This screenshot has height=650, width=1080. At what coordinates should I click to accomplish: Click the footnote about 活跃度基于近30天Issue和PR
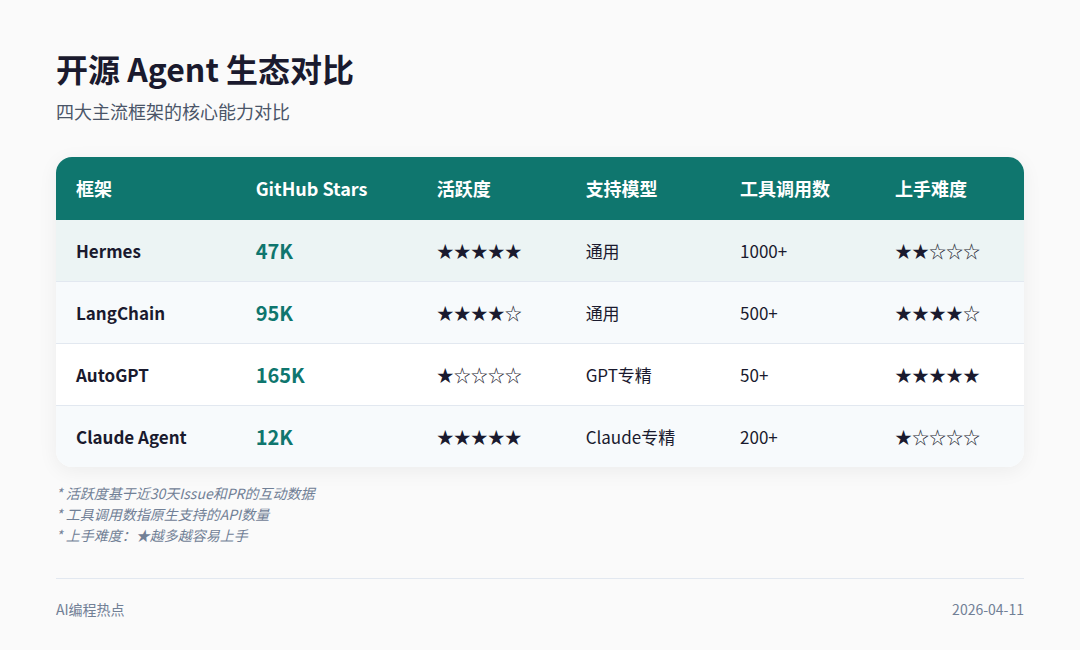pos(186,494)
